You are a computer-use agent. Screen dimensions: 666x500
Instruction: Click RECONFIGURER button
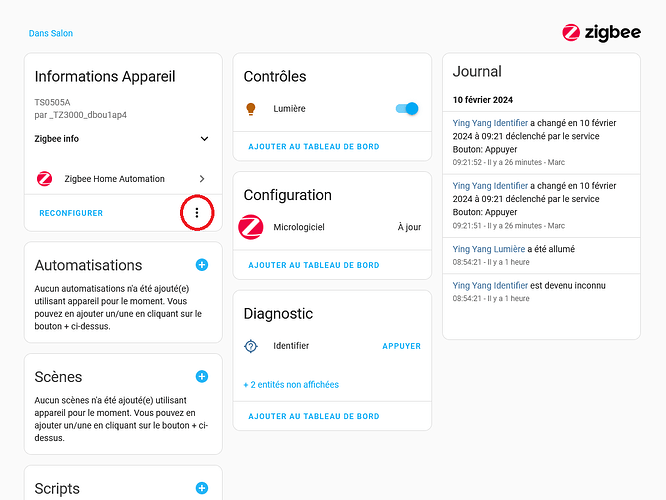[x=71, y=213]
